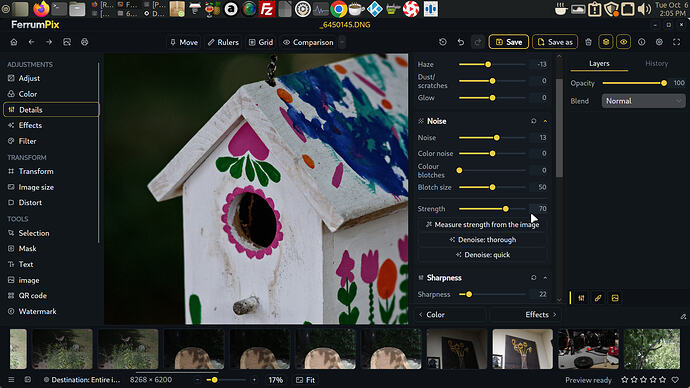This screenshot has width=690, height=388.
Task: Go to the home screen icon
Action: (14, 42)
